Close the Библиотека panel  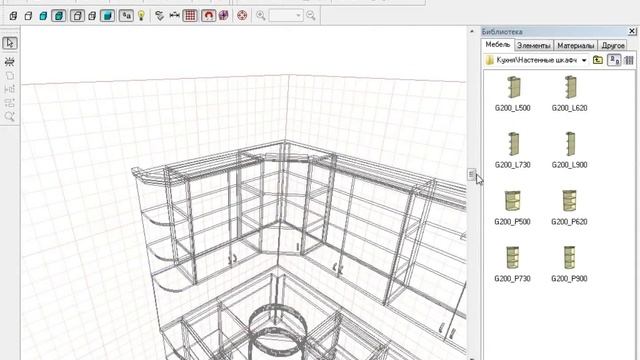click(632, 31)
